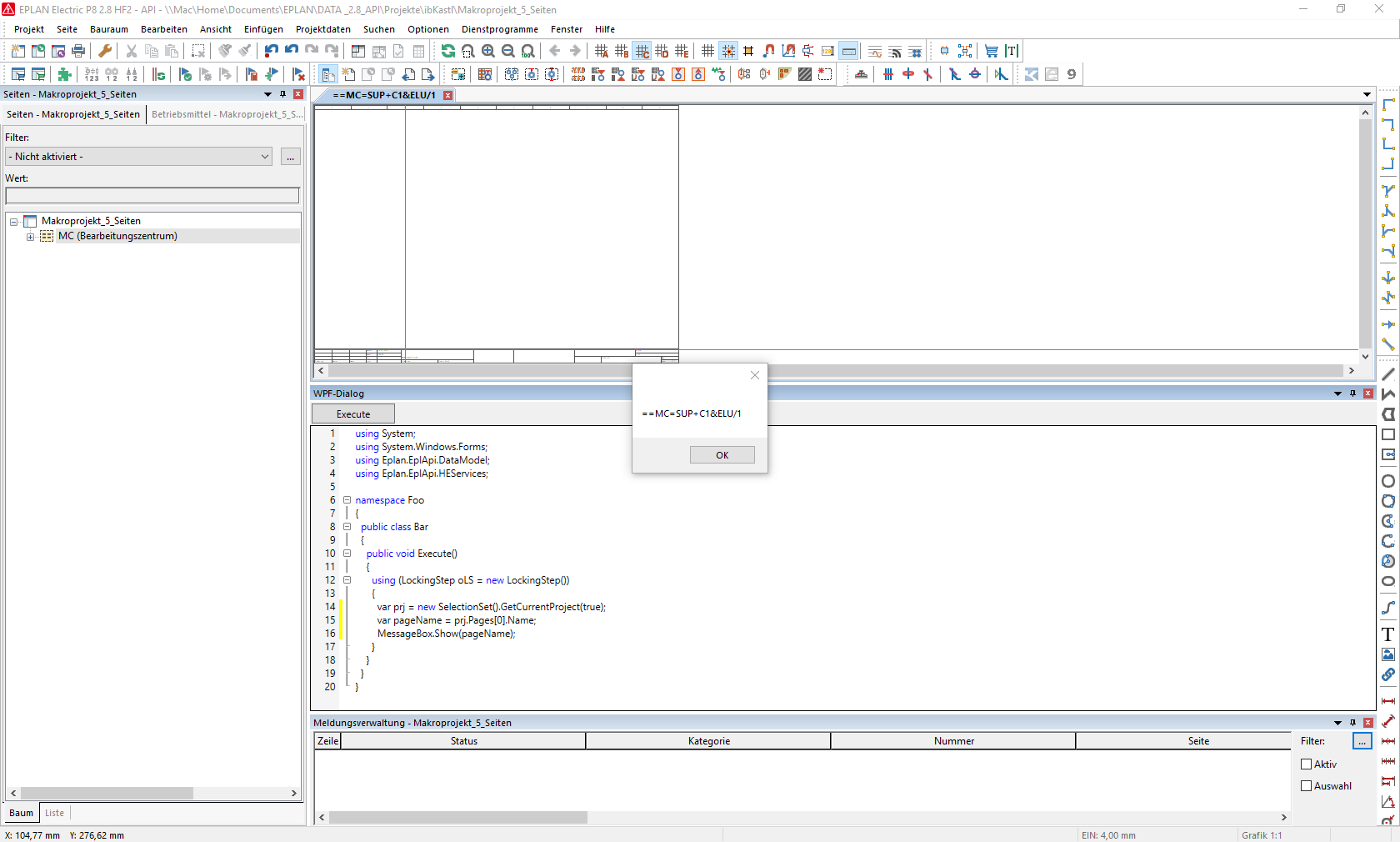Image resolution: width=1400 pixels, height=842 pixels.
Task: Open the Dienstprogramme menu
Action: [500, 29]
